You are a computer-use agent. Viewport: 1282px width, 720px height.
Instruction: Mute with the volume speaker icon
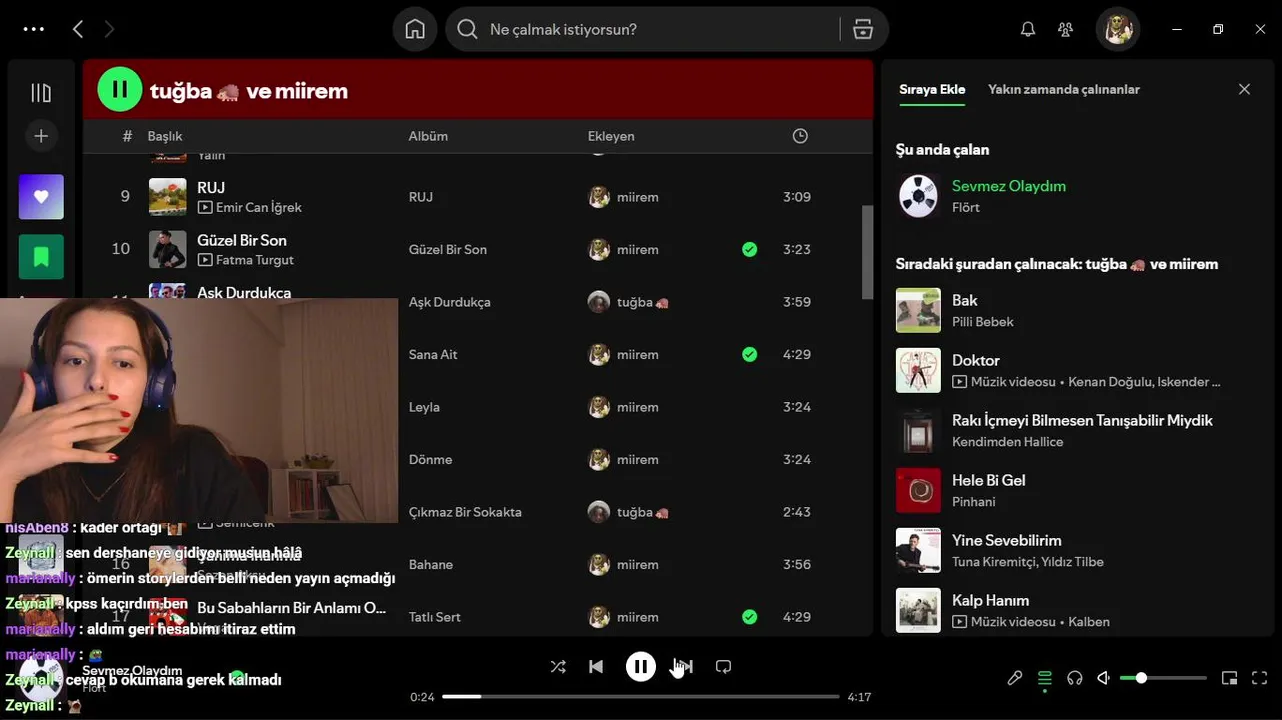point(1104,678)
